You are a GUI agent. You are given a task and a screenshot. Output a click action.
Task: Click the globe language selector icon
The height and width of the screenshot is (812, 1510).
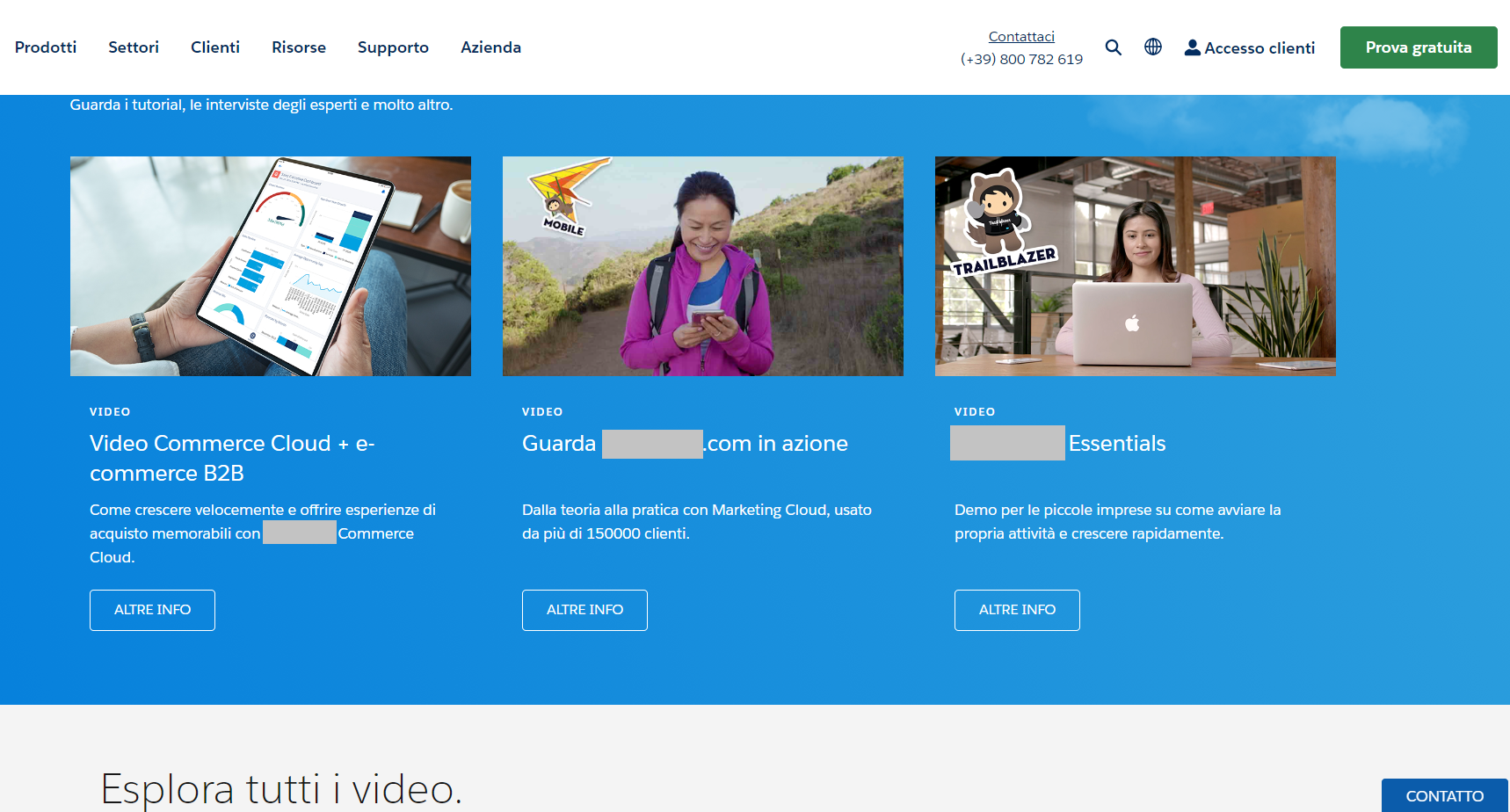(x=1152, y=47)
